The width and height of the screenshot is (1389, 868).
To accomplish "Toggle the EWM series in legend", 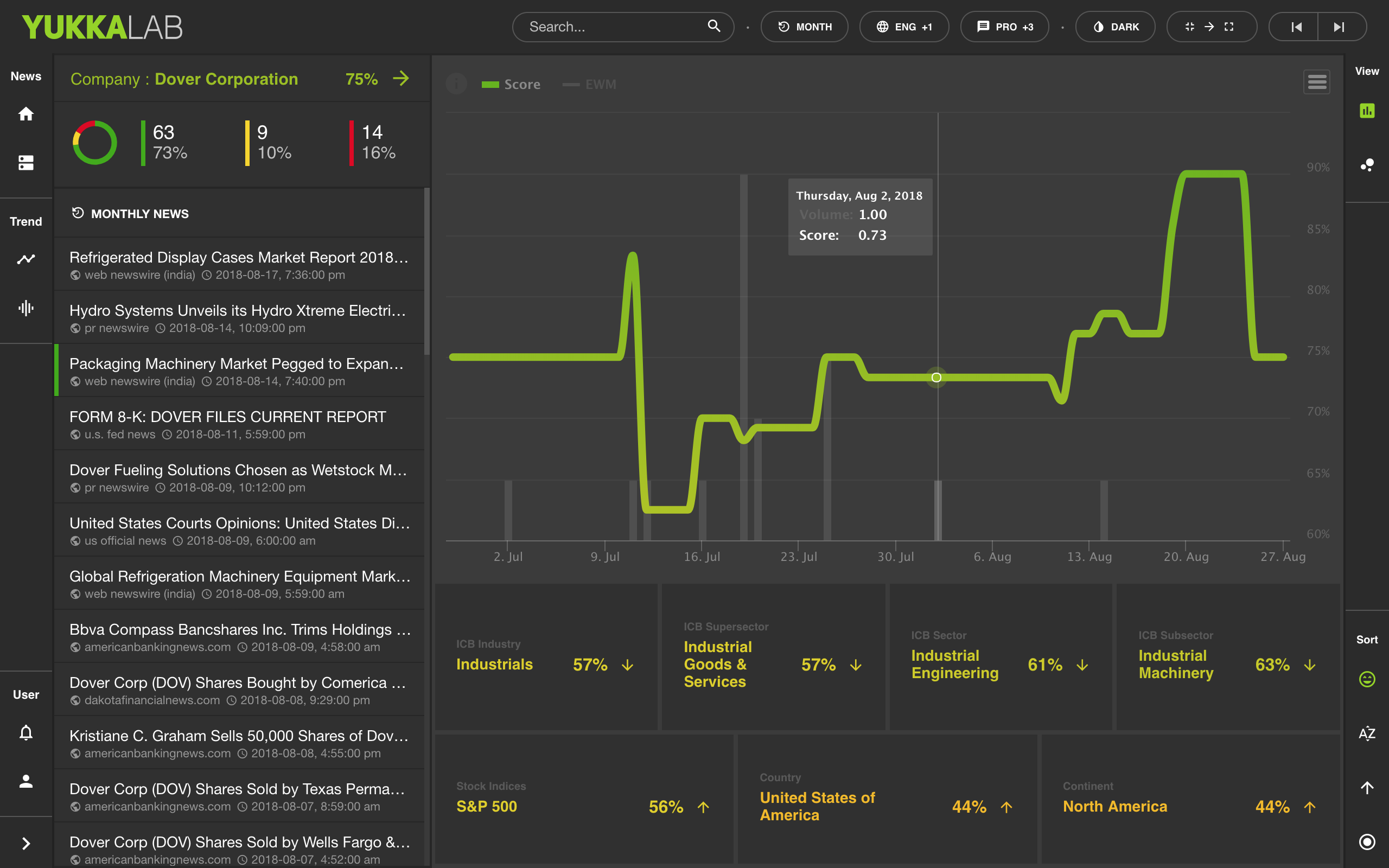I will 589,85.
